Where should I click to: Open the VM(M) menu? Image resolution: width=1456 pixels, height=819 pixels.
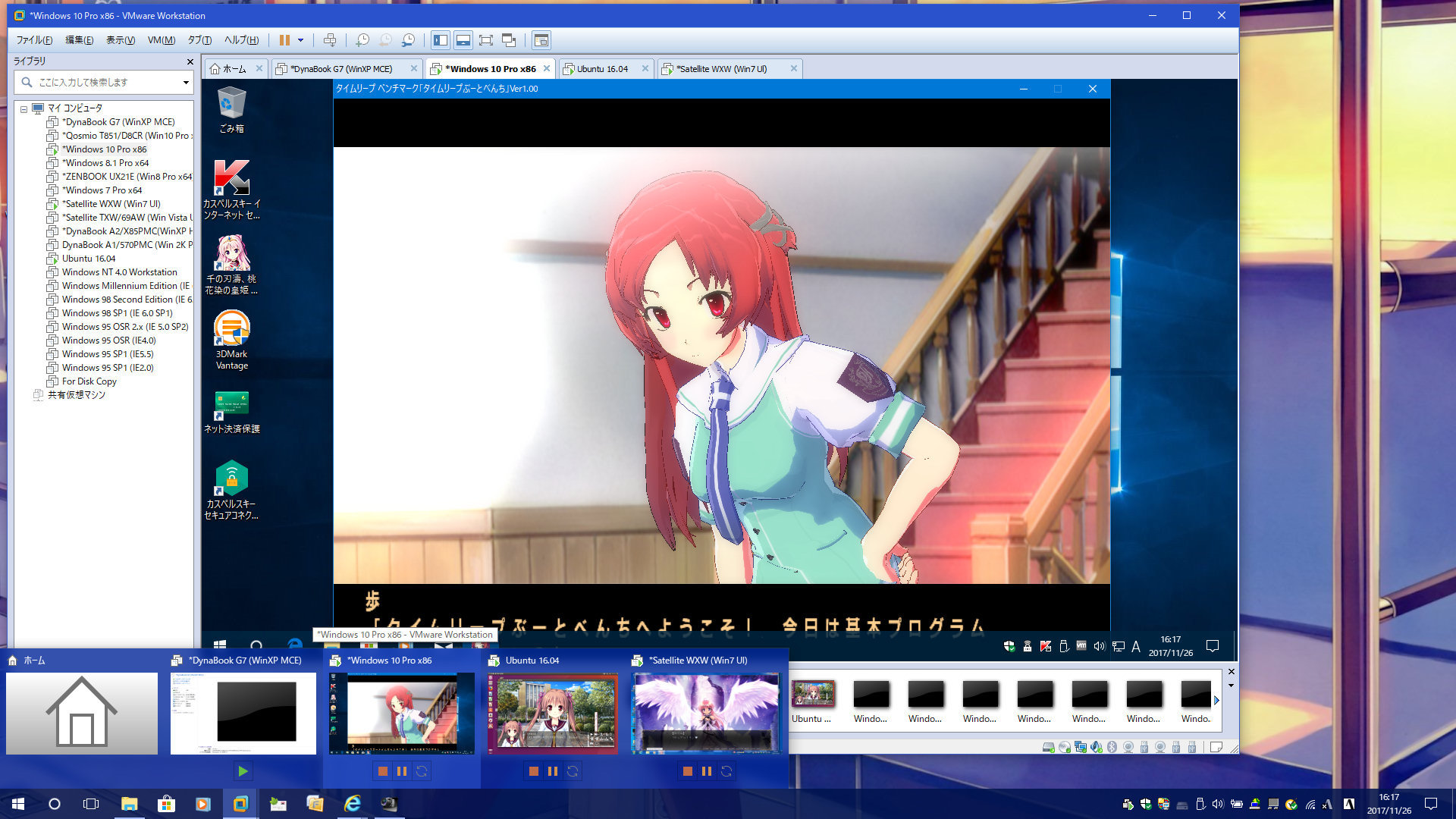point(161,40)
